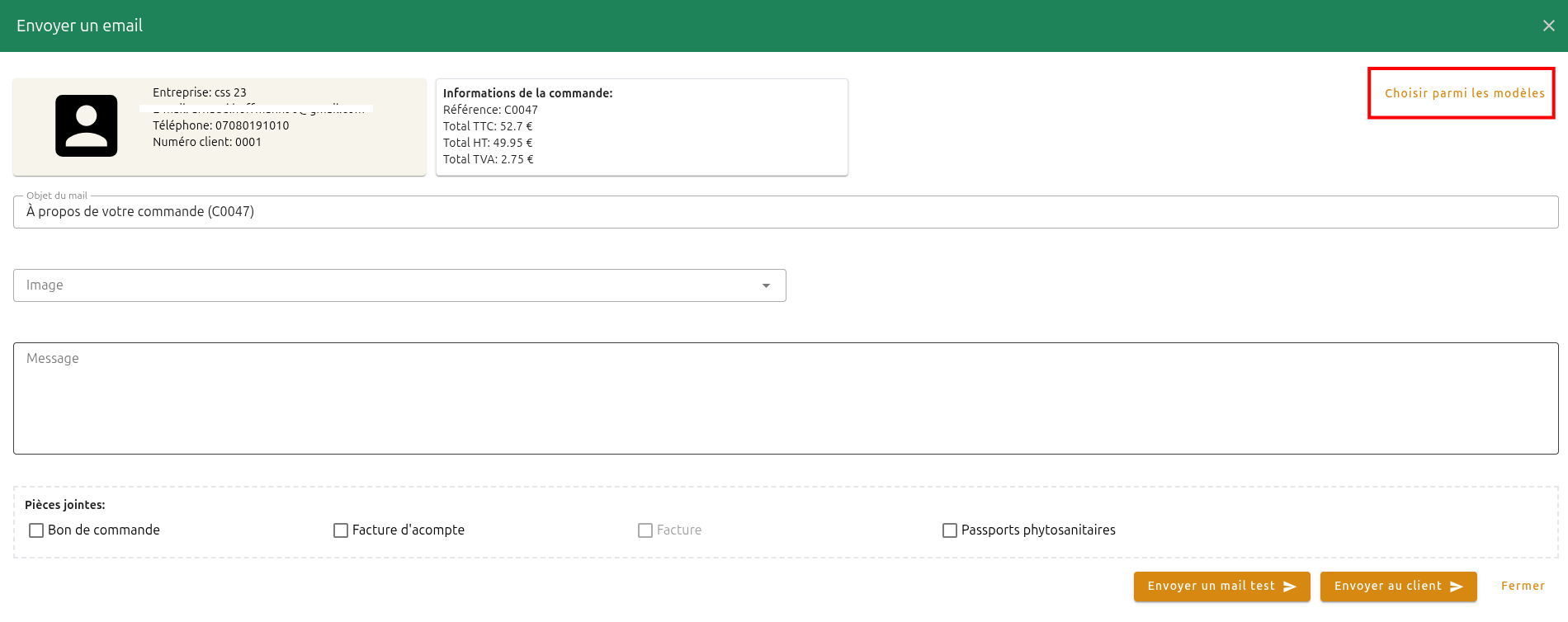The height and width of the screenshot is (622, 1568).
Task: Click the 'Total TVA: 2.75 €' text
Action: [489, 159]
